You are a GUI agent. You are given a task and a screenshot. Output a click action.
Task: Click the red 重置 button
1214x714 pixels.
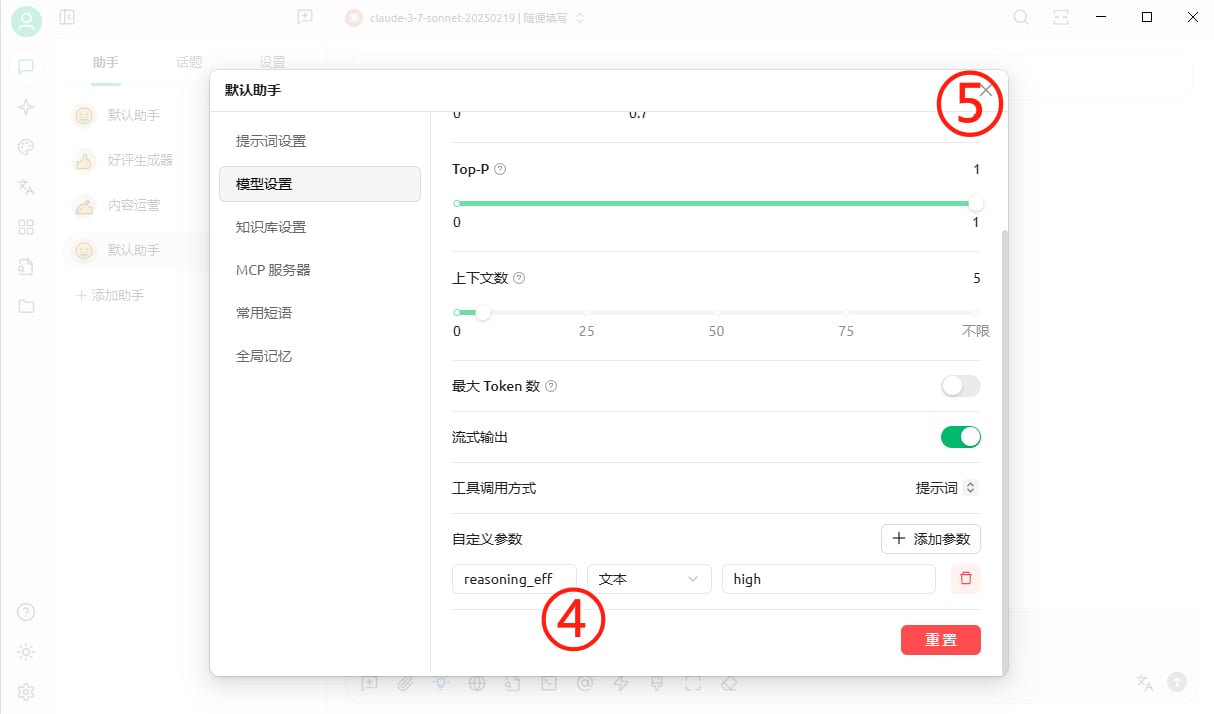[x=941, y=640]
